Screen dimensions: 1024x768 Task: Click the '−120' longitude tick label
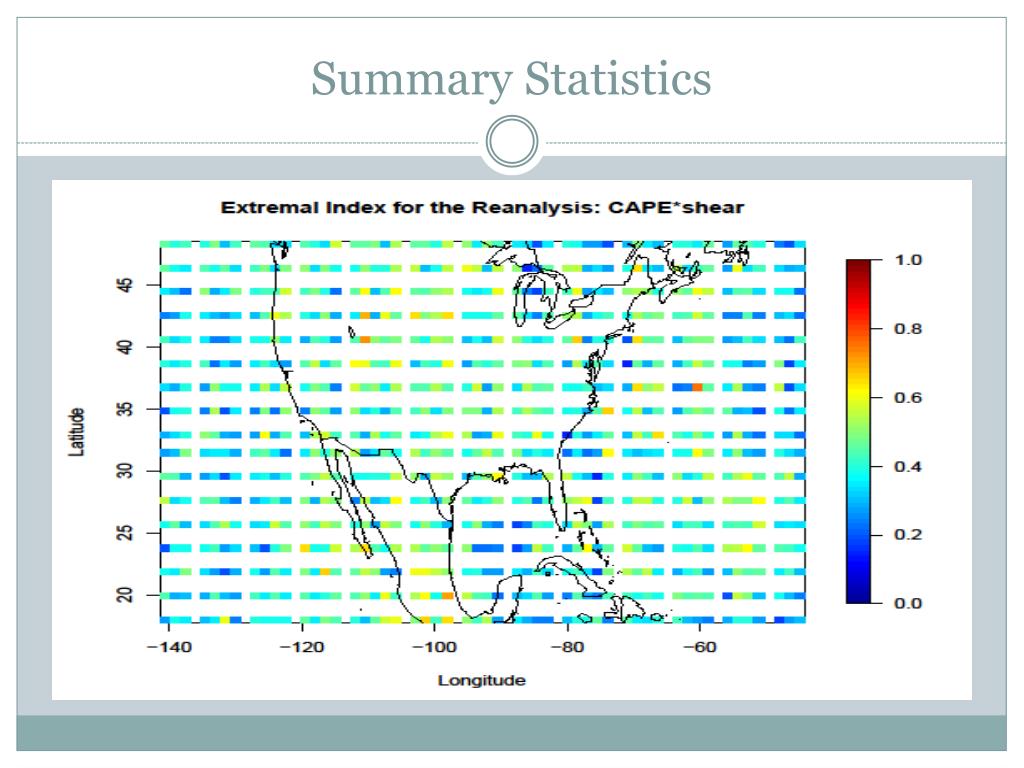pos(302,647)
